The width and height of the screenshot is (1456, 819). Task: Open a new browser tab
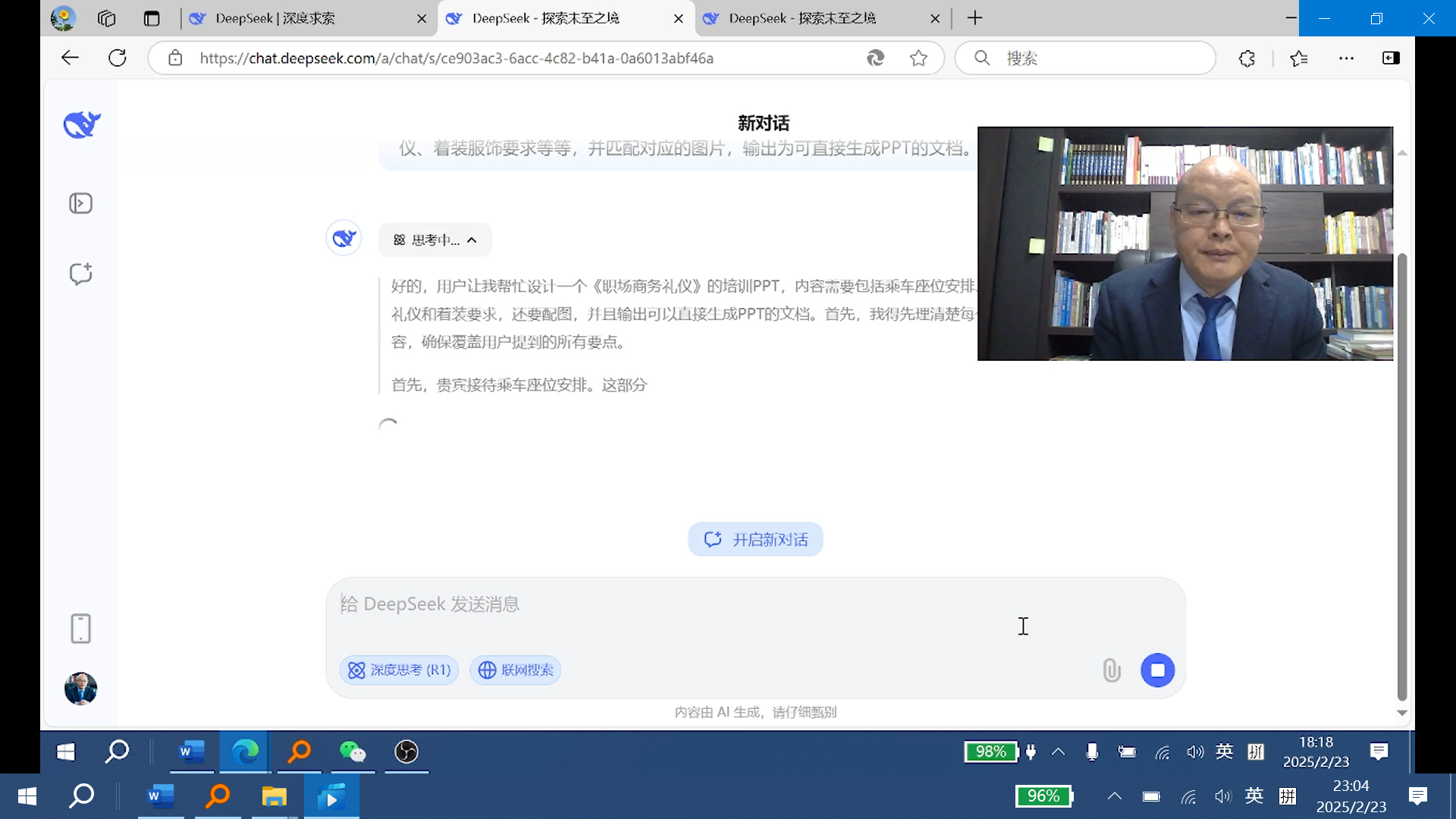coord(975,18)
